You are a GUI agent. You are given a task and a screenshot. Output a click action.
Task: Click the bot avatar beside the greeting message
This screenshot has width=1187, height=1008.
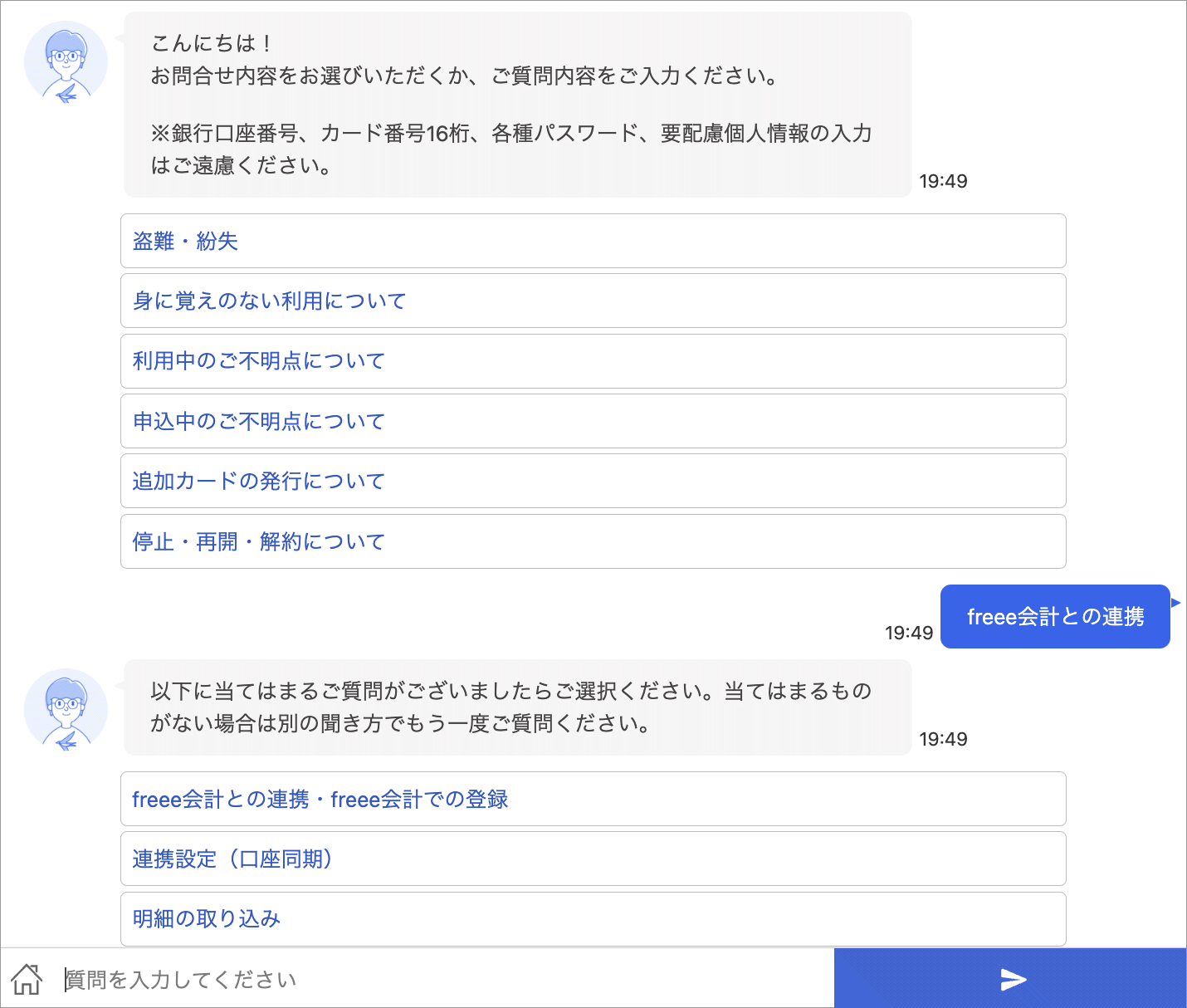click(66, 62)
